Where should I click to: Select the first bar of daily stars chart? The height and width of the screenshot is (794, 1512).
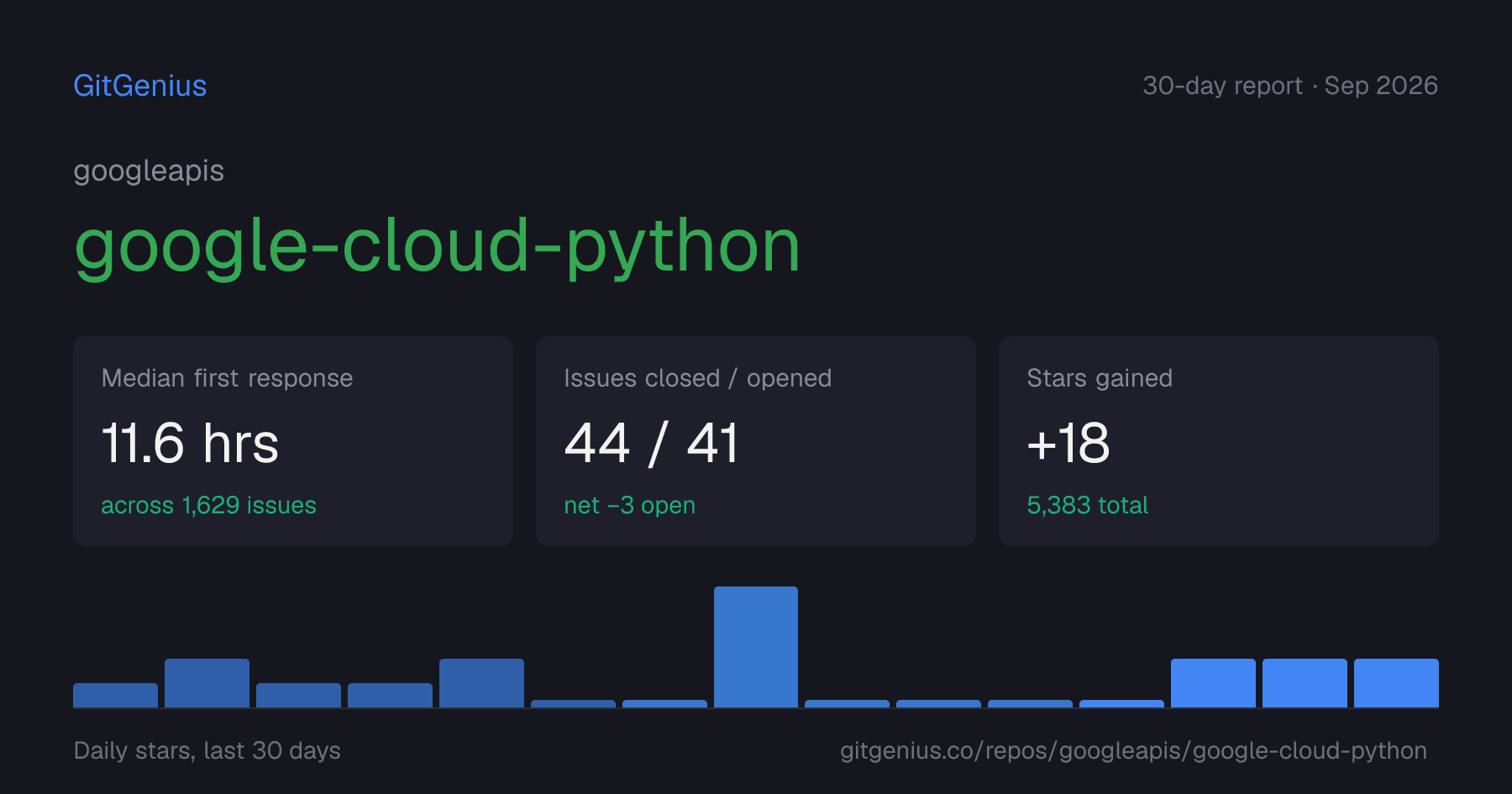pos(115,695)
